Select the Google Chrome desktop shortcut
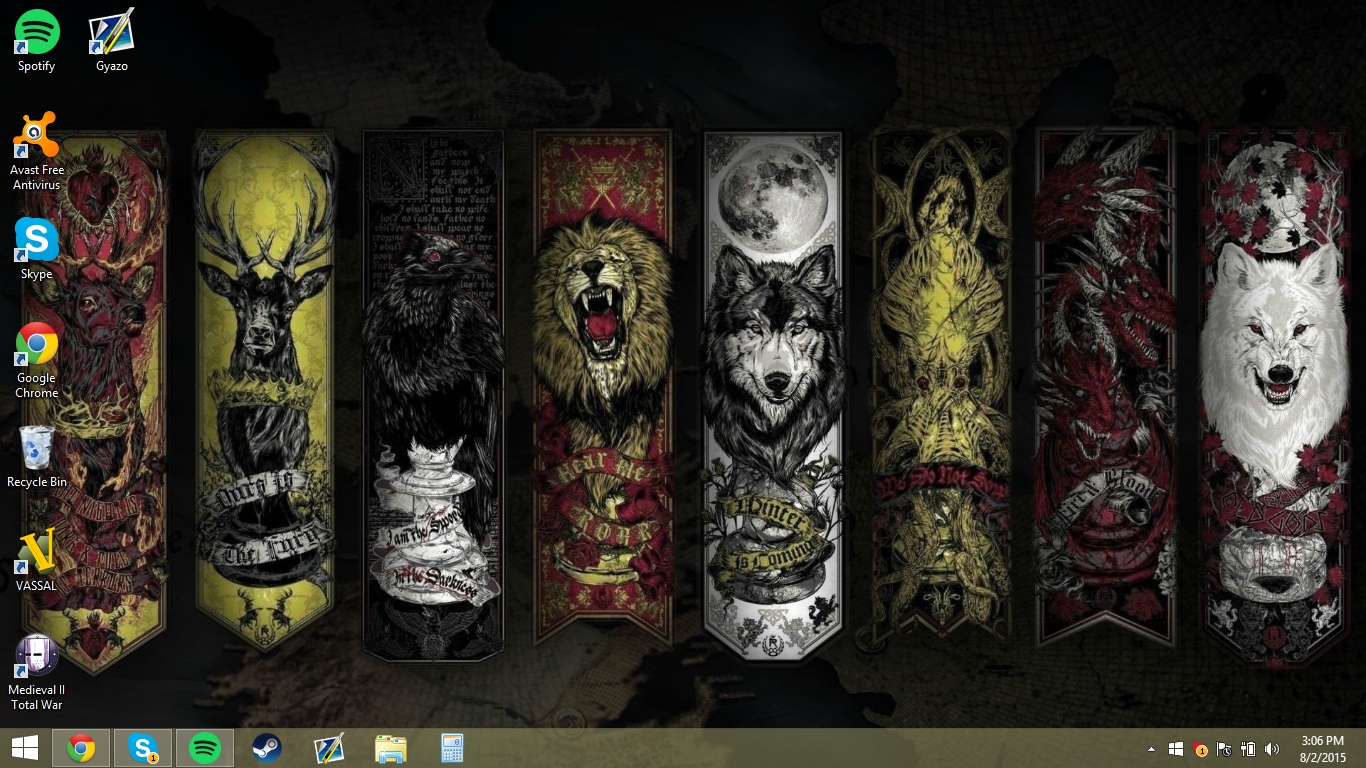The height and width of the screenshot is (768, 1366). pos(37,360)
